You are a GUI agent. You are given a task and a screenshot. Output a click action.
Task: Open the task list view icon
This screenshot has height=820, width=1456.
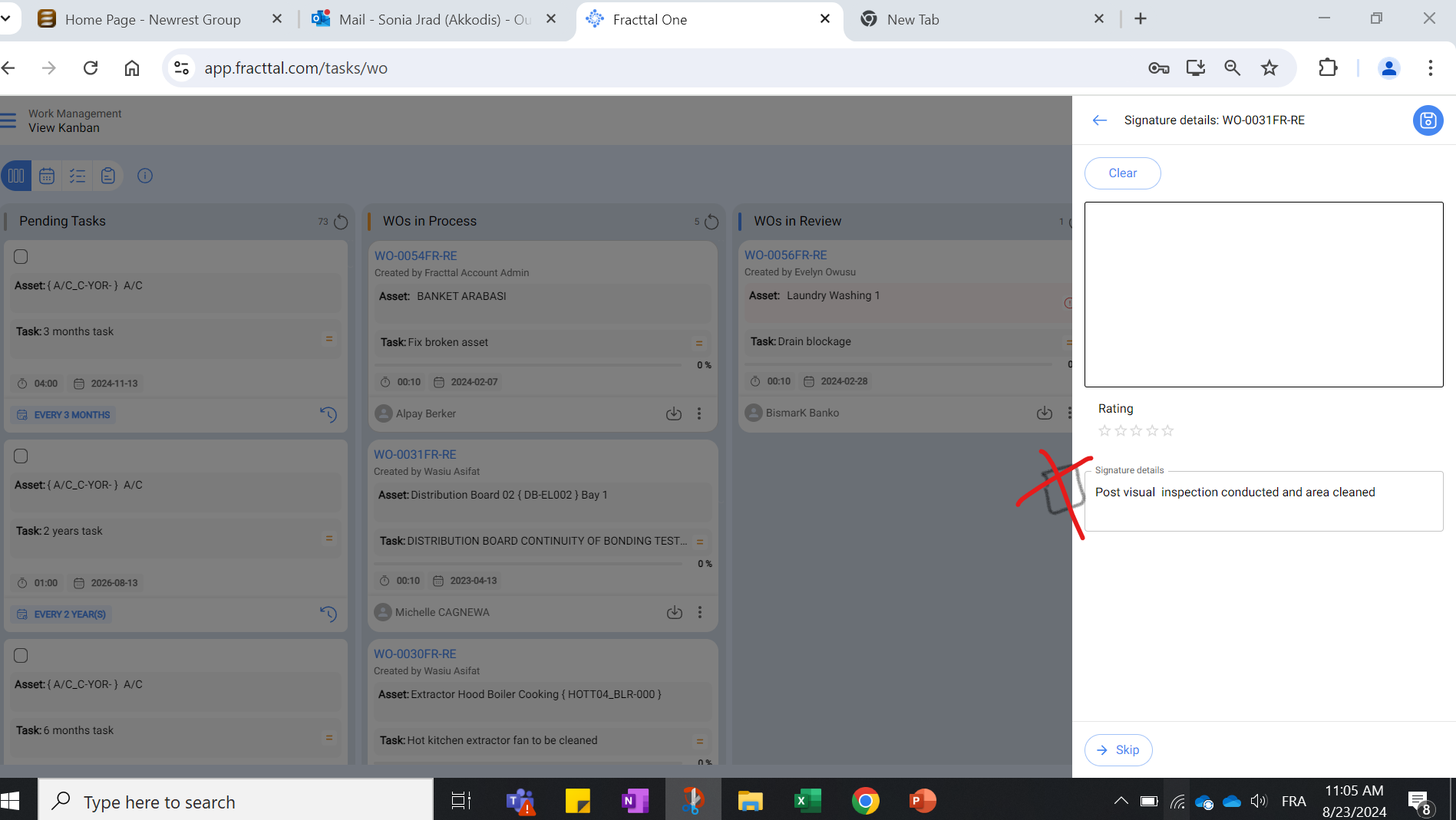point(78,176)
